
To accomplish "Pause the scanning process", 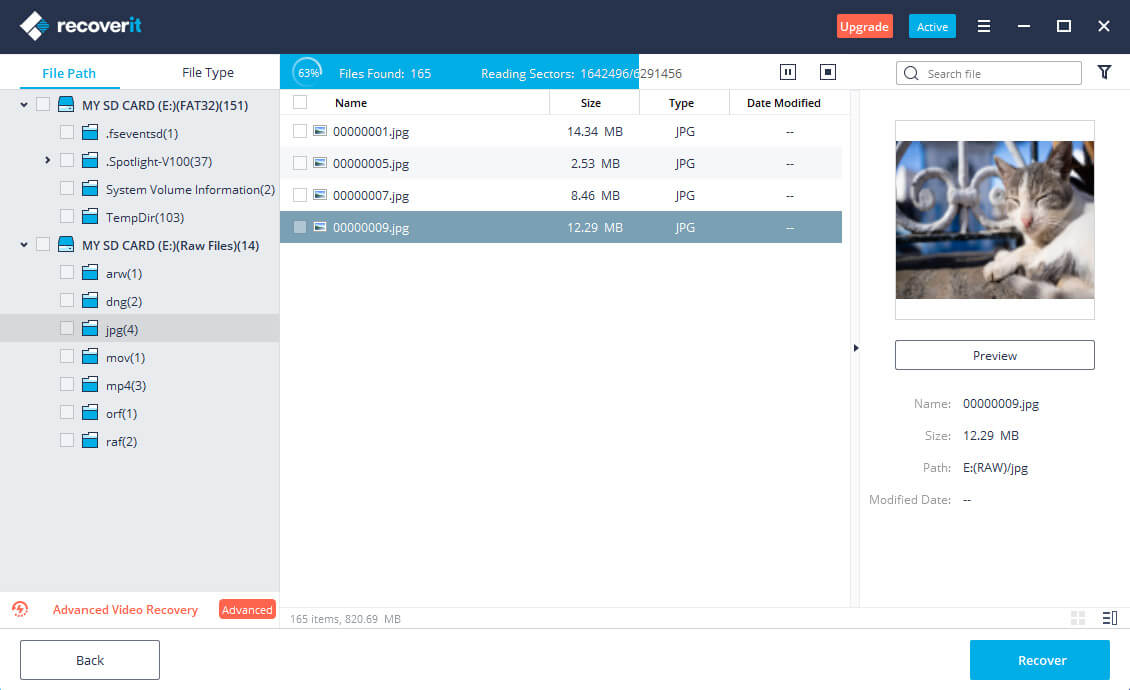I will click(788, 72).
